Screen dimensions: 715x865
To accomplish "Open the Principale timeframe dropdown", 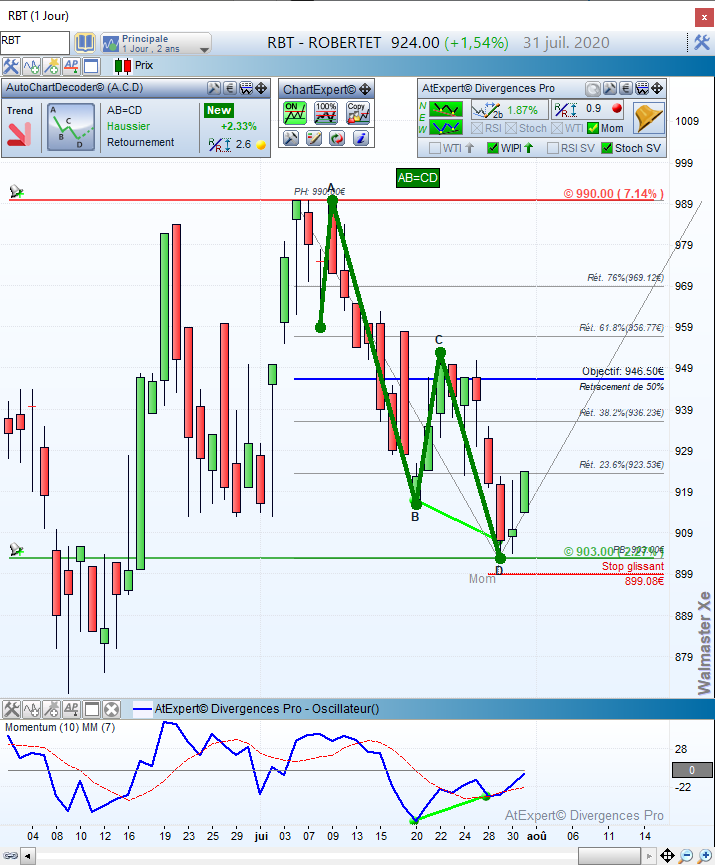I will pyautogui.click(x=156, y=43).
